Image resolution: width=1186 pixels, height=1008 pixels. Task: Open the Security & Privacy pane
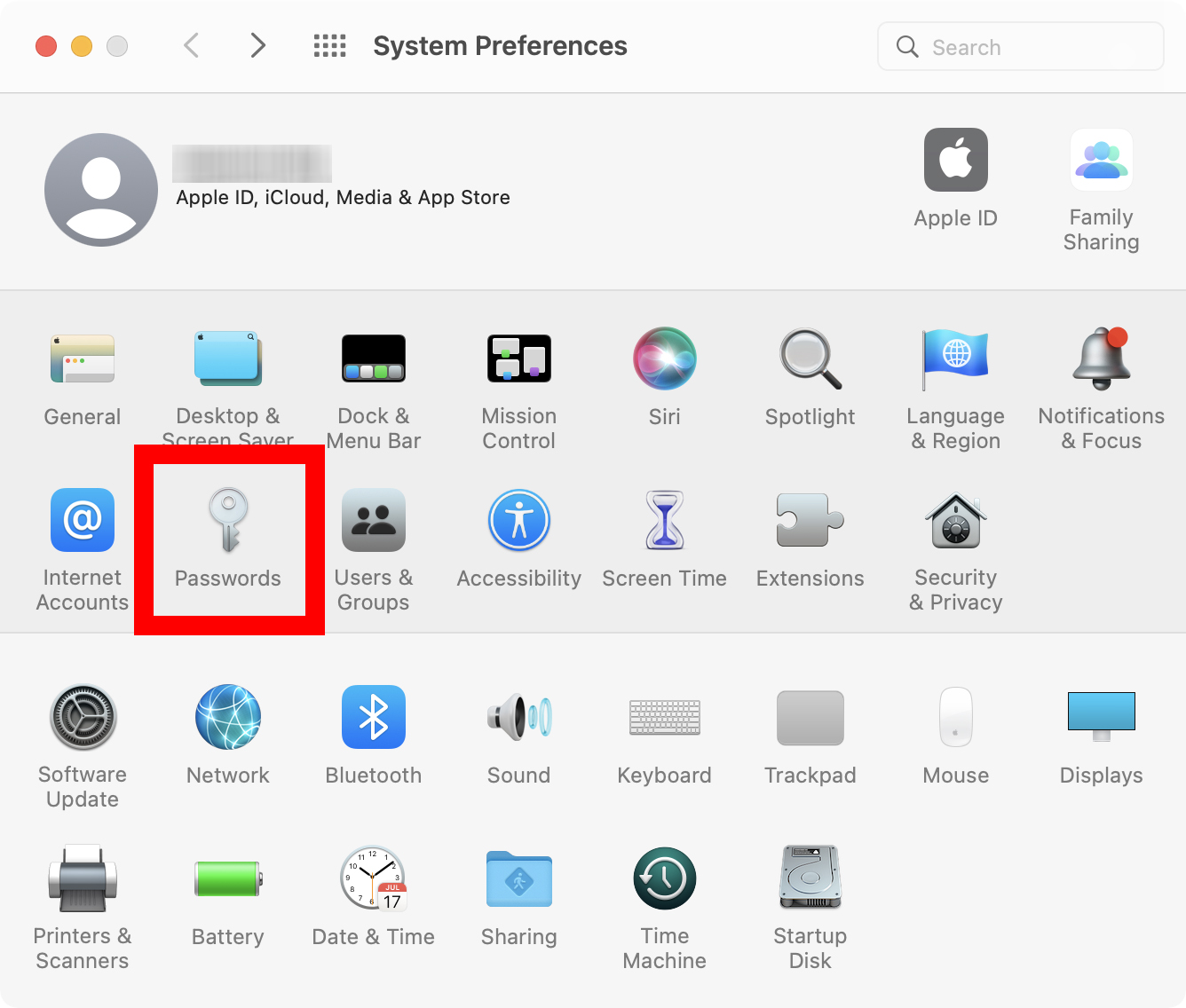955,539
